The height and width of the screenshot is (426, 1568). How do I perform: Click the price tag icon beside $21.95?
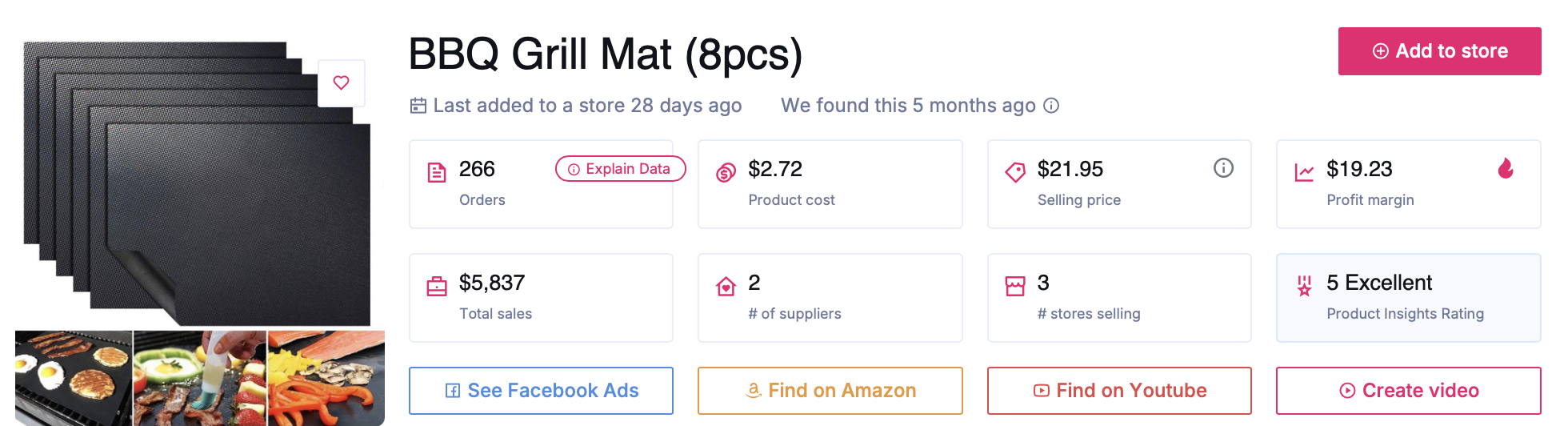[x=1015, y=172]
